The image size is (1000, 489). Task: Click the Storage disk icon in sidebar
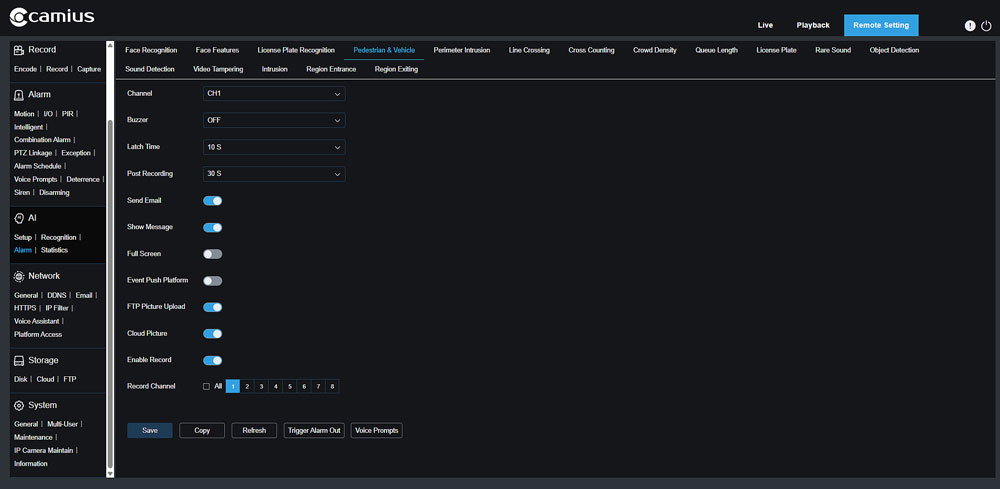(x=19, y=360)
